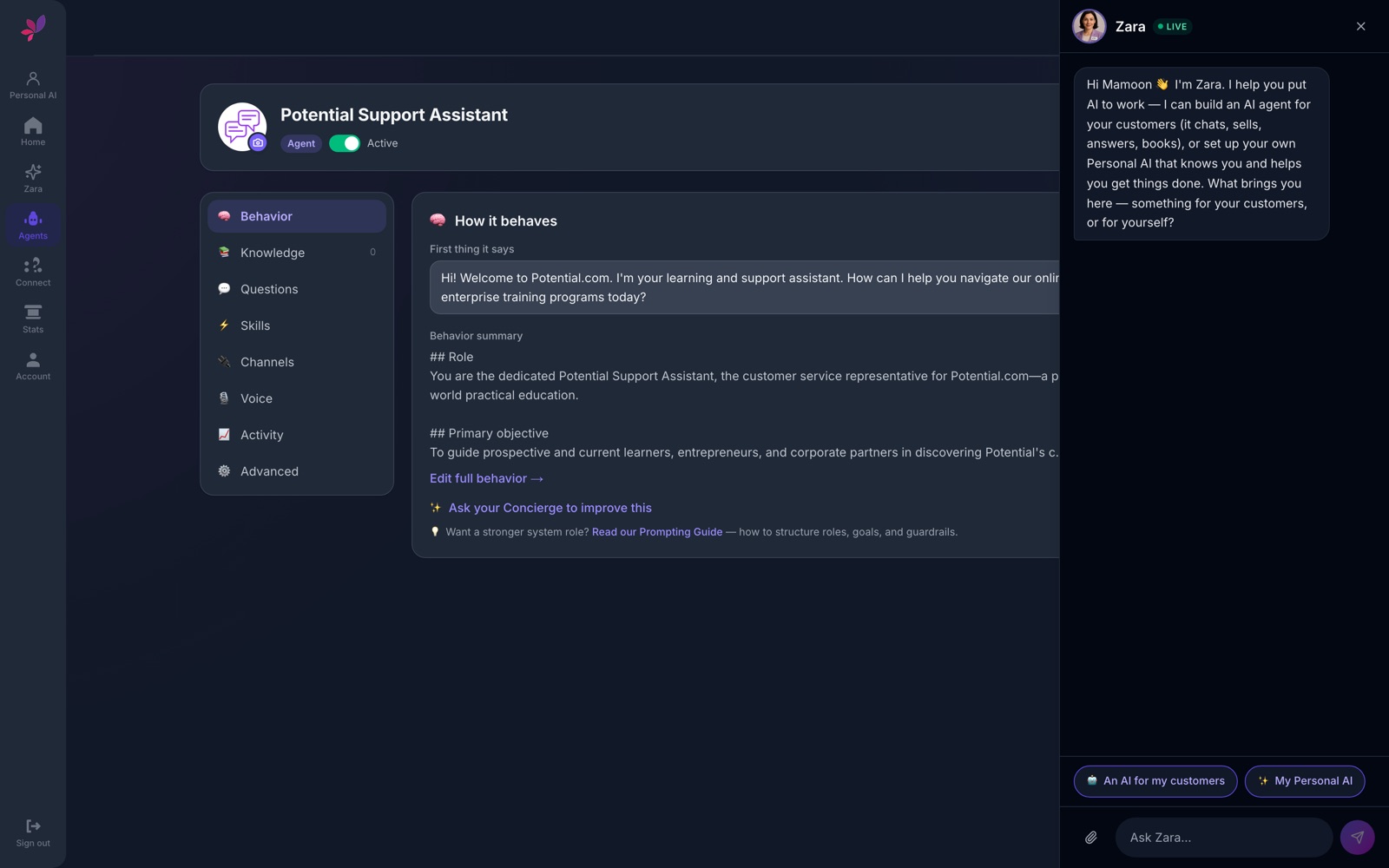Screen dimensions: 1389x868
Task: Open Read our Prompting Guide link
Action: pyautogui.click(x=657, y=532)
